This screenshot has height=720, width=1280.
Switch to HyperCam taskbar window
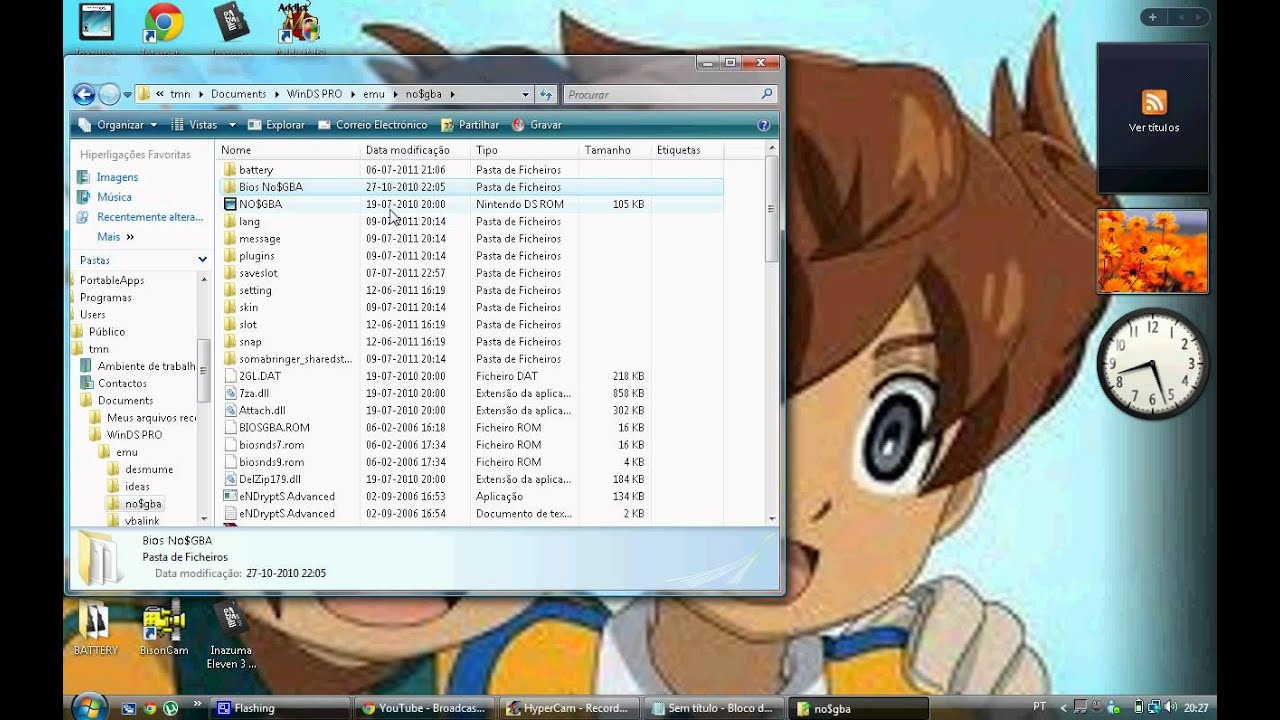click(x=568, y=708)
